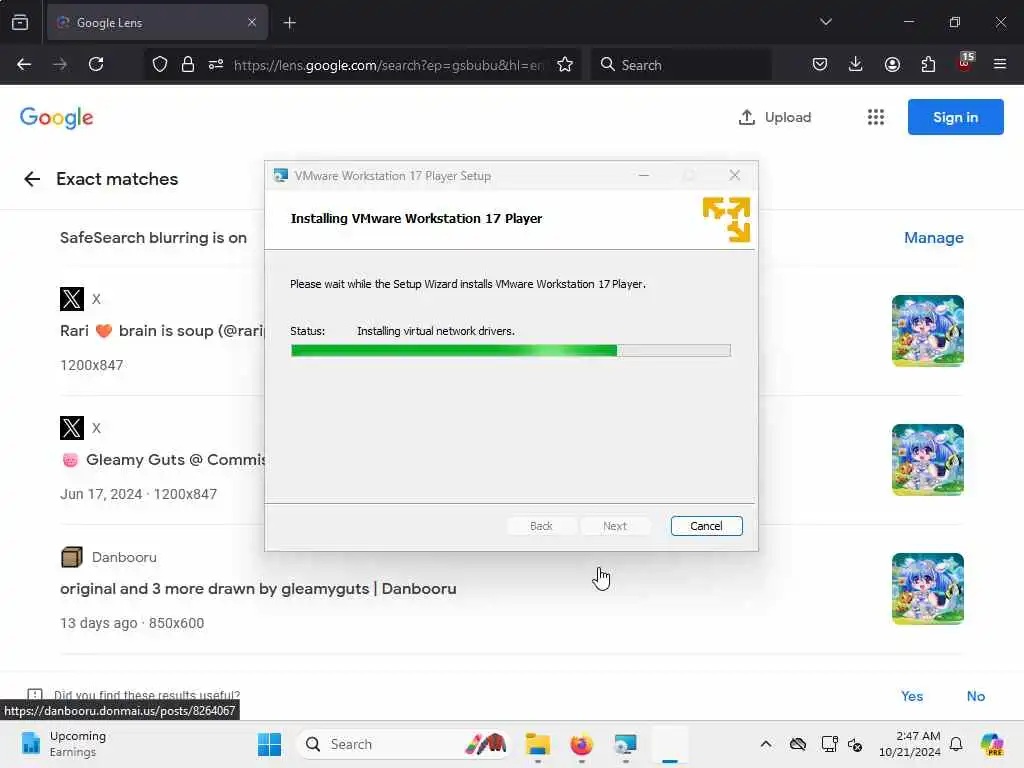This screenshot has width=1024, height=768.
Task: Bookmark this page with the star icon
Action: coord(565,64)
